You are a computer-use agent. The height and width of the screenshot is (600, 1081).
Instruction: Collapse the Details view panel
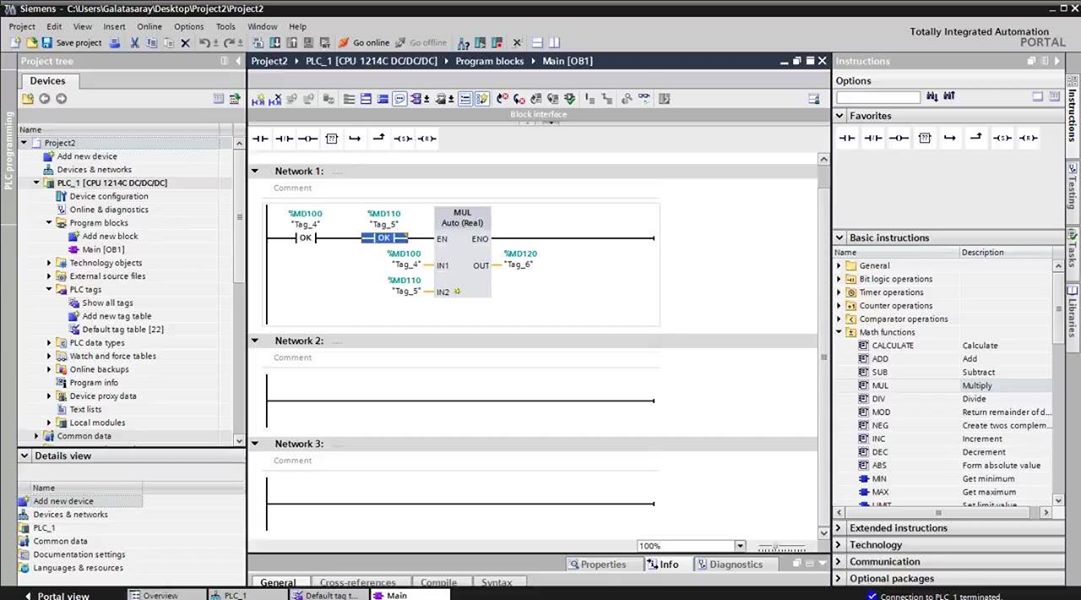click(25, 456)
